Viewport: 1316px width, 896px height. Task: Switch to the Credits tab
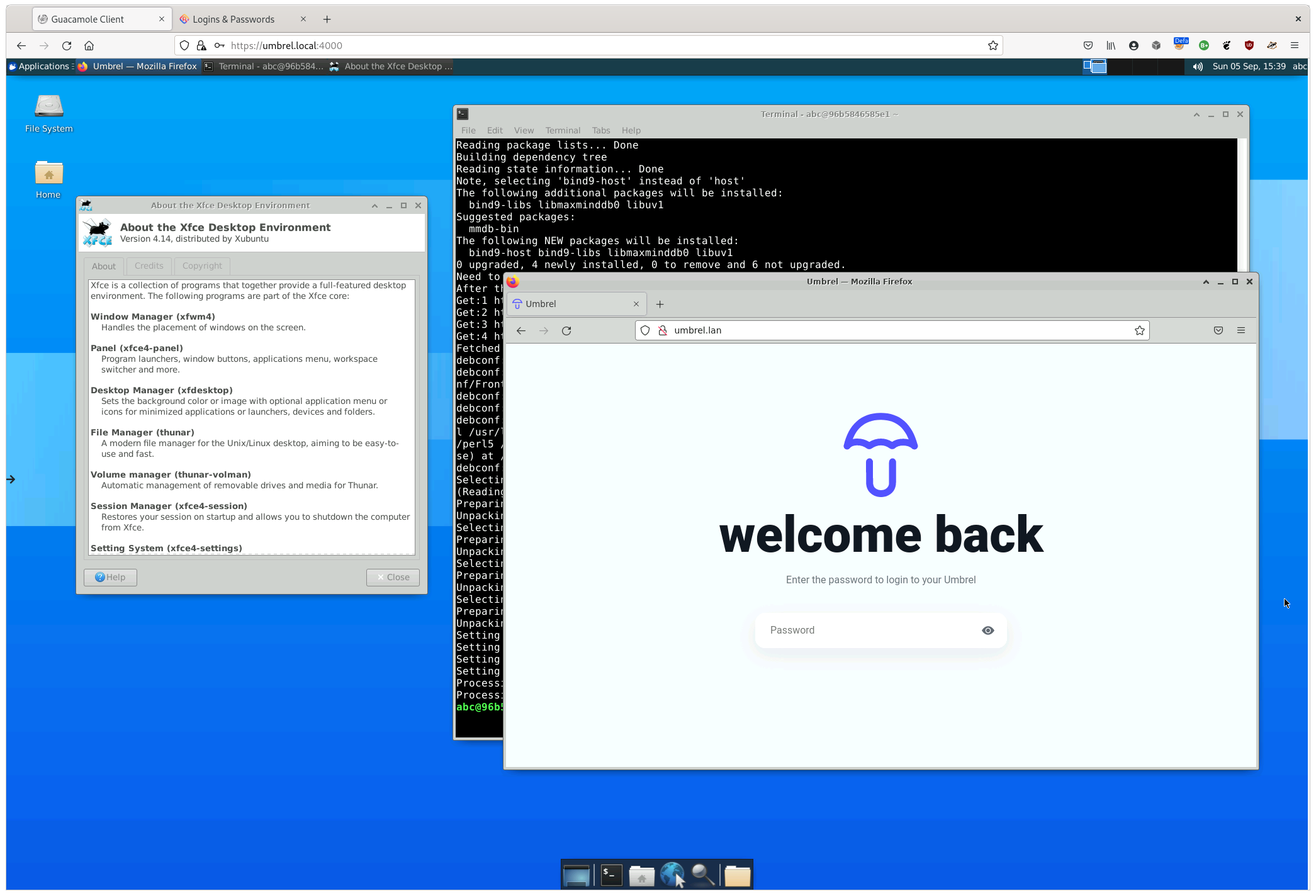click(x=149, y=266)
